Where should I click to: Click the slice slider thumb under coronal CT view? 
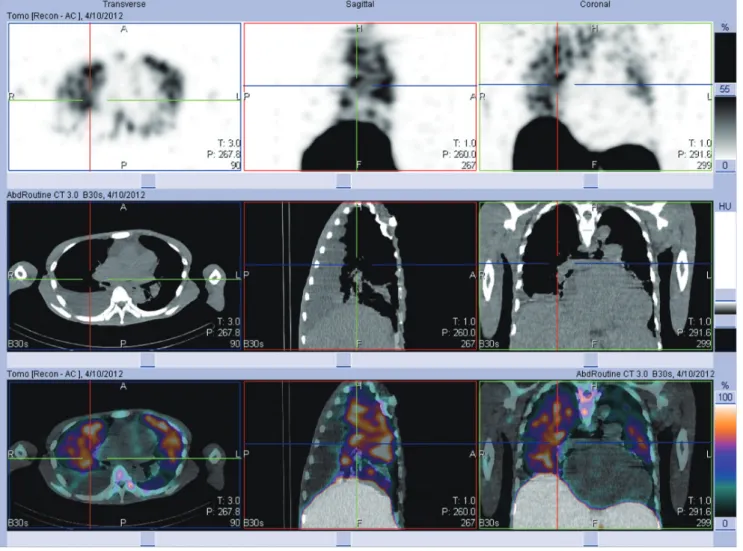click(590, 360)
